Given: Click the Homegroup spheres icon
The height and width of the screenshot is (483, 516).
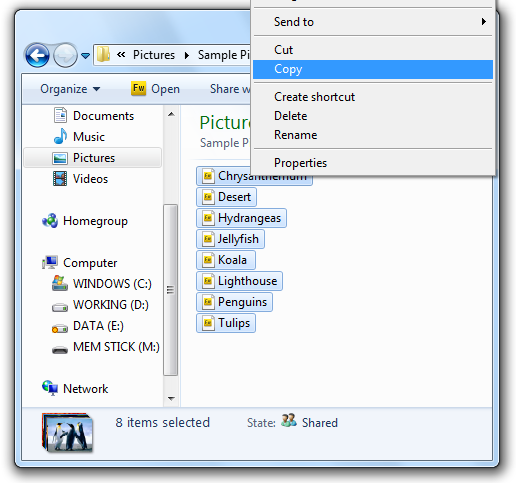Looking at the screenshot, I should click(x=50, y=221).
